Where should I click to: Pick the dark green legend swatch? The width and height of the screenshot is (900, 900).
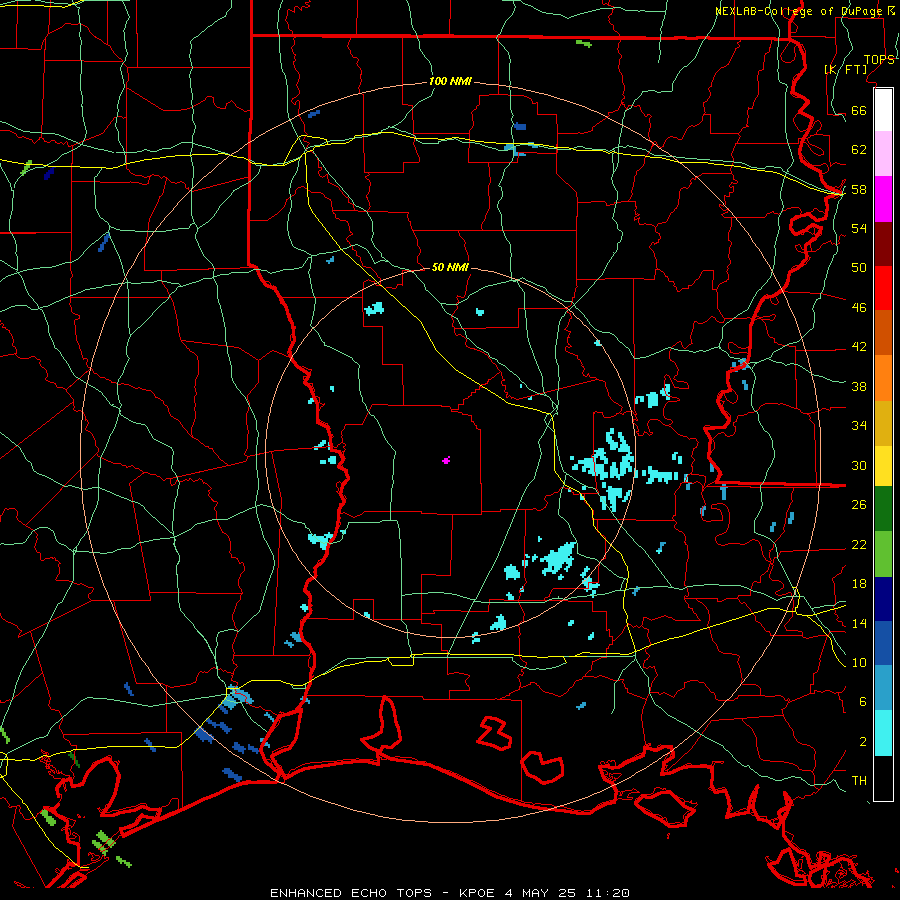(x=883, y=509)
